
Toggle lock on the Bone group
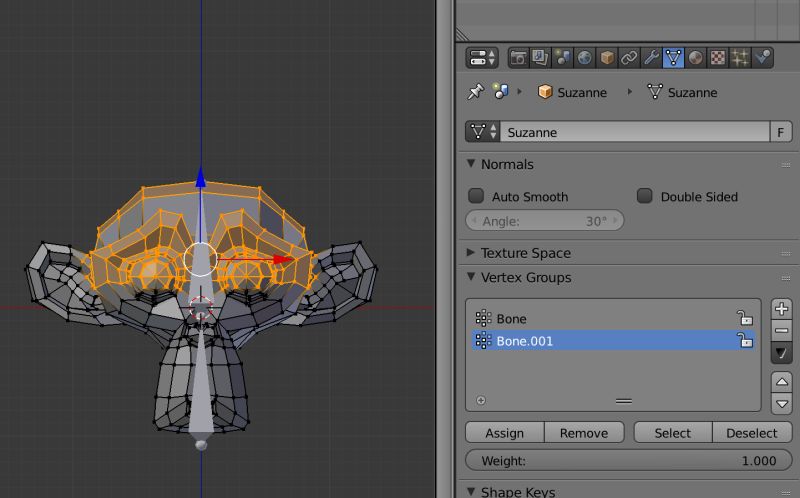[x=745, y=318]
